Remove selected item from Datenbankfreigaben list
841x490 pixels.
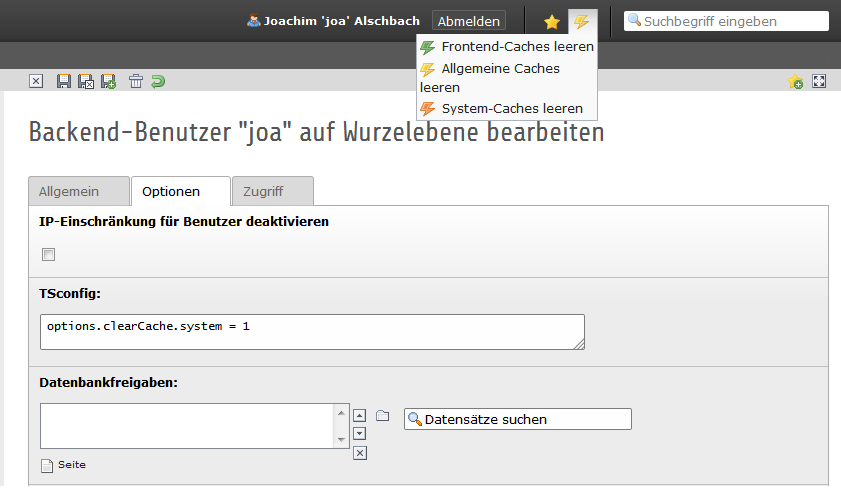click(360, 454)
